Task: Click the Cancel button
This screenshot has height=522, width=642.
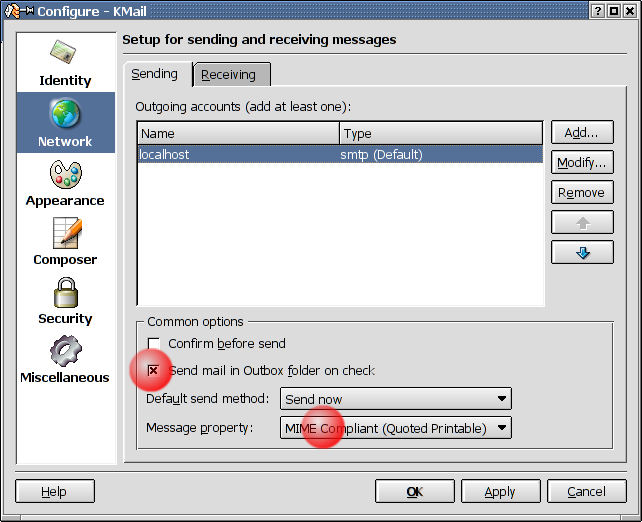Action: pos(587,491)
